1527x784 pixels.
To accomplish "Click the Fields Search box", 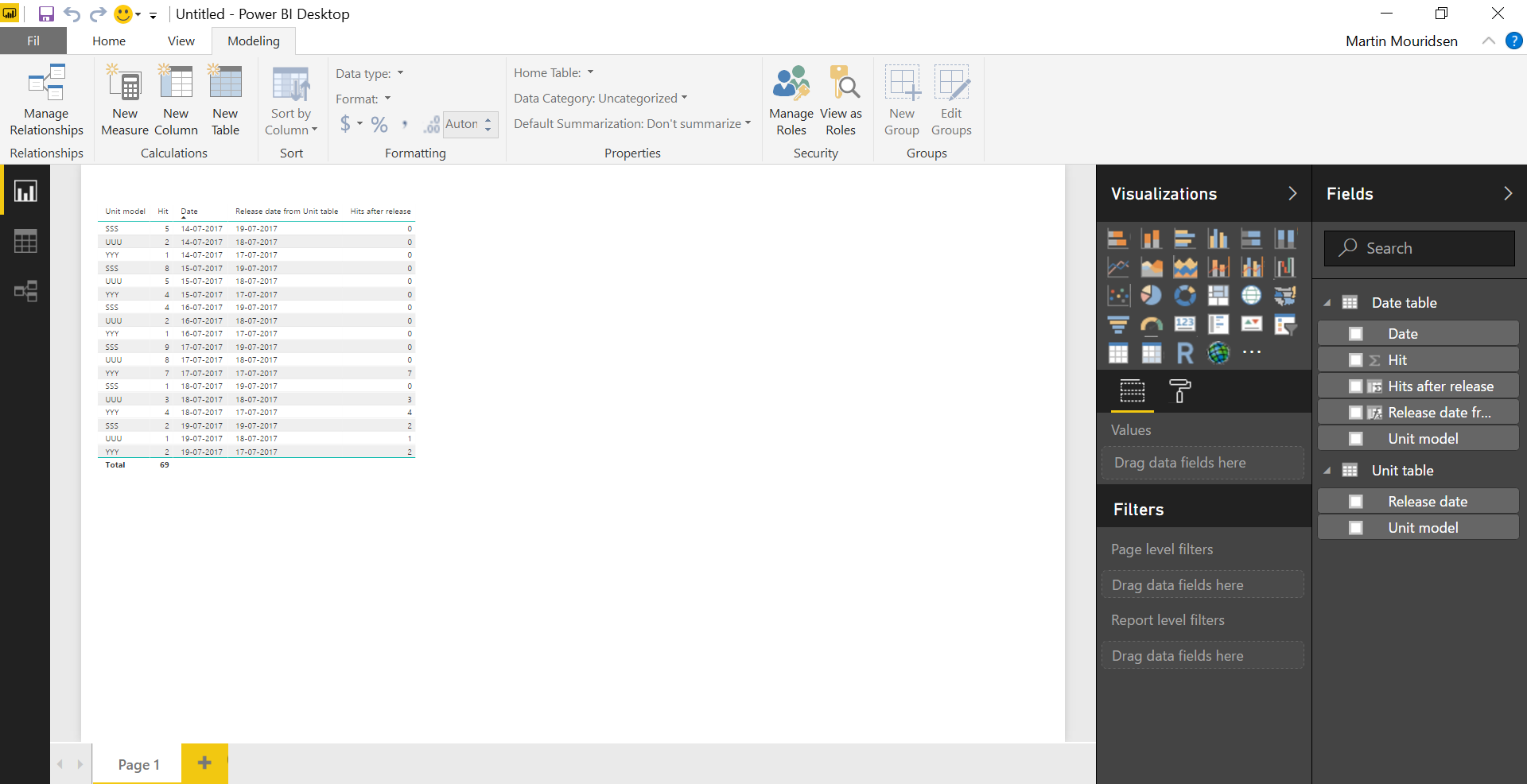I will tap(1420, 248).
